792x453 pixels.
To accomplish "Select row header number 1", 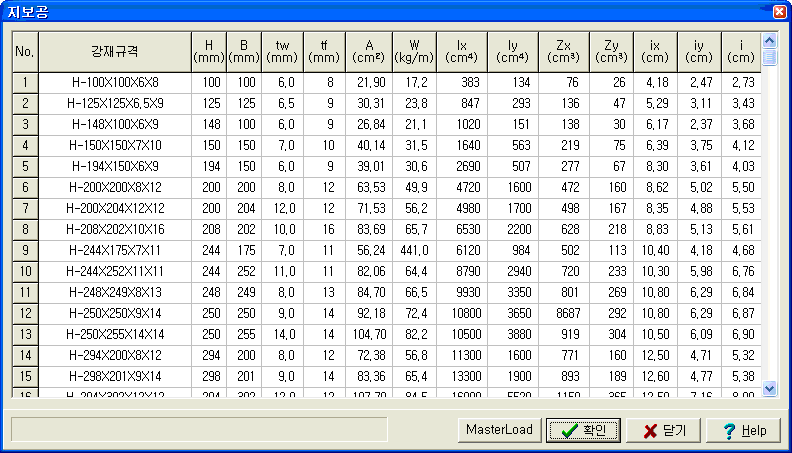I will (25, 82).
